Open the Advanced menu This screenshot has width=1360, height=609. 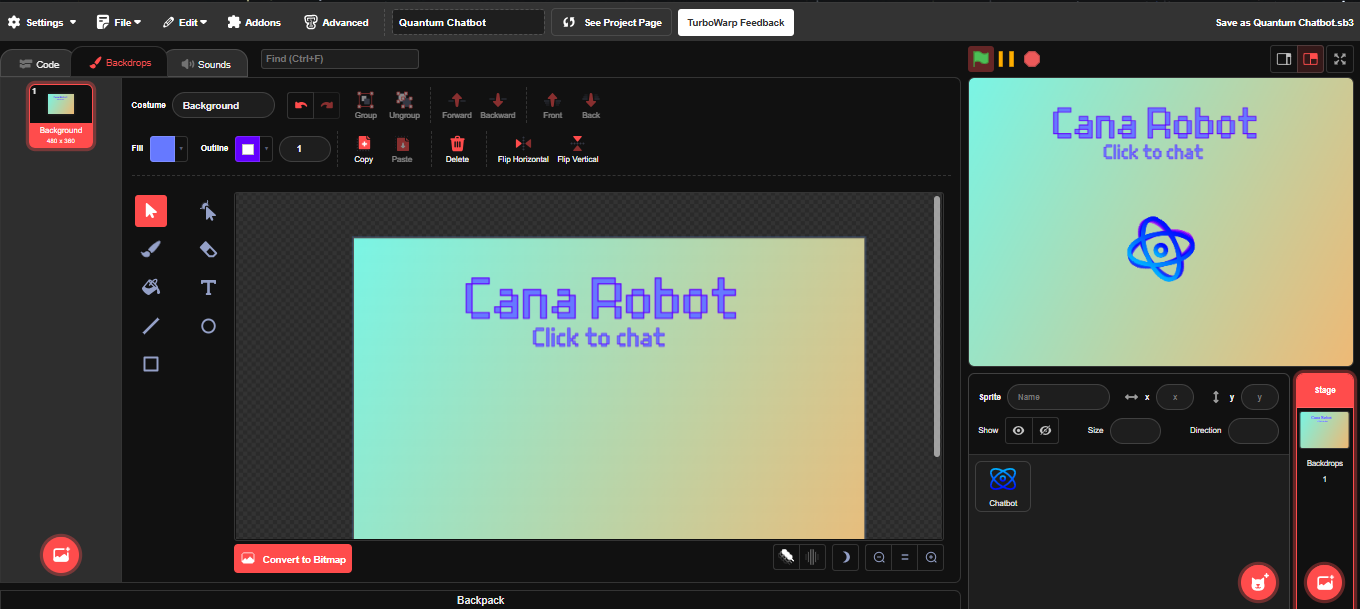[336, 22]
